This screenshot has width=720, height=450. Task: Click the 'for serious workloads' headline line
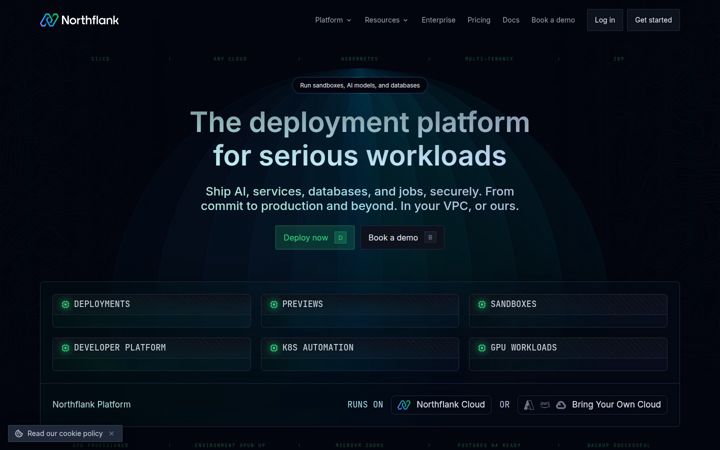coord(360,155)
